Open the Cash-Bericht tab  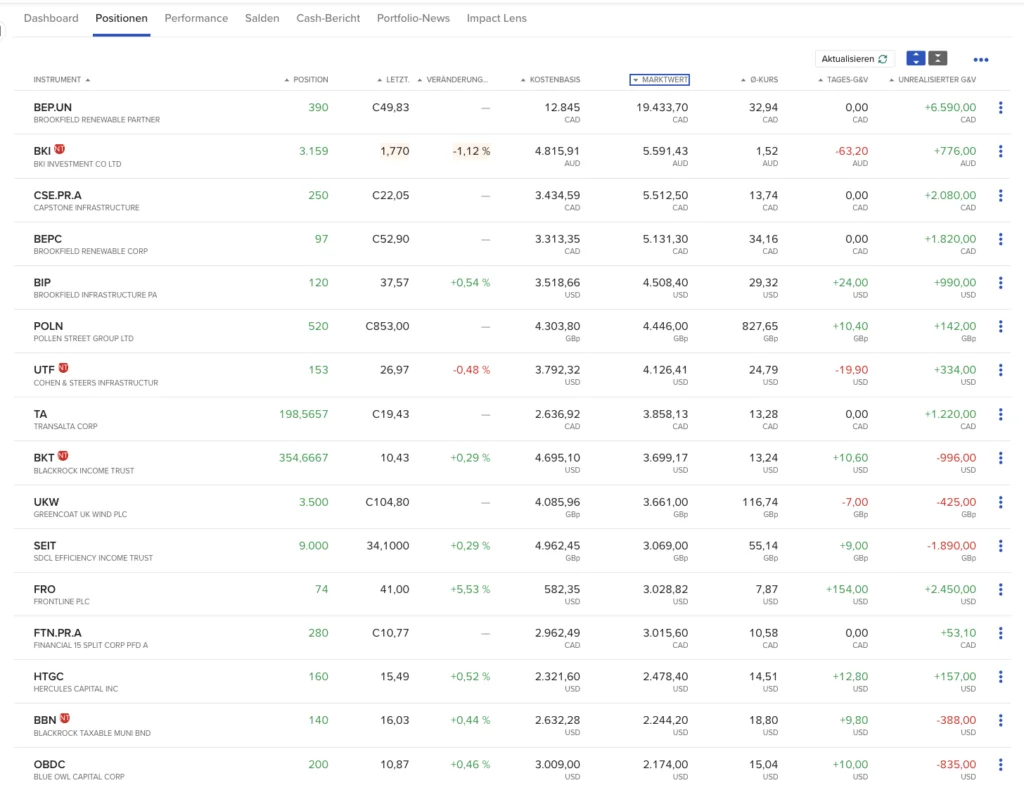pyautogui.click(x=328, y=18)
